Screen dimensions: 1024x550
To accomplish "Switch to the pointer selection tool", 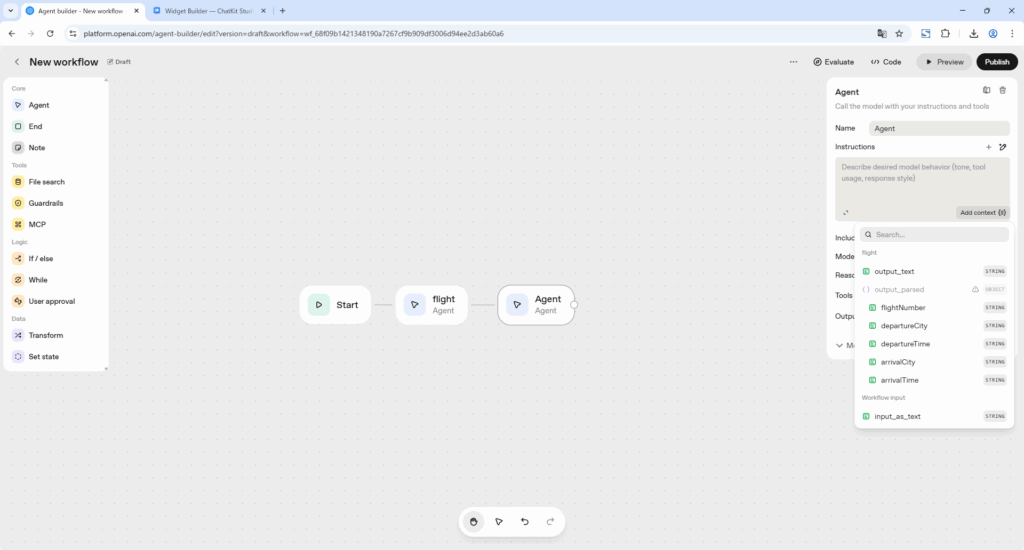I will pyautogui.click(x=499, y=522).
